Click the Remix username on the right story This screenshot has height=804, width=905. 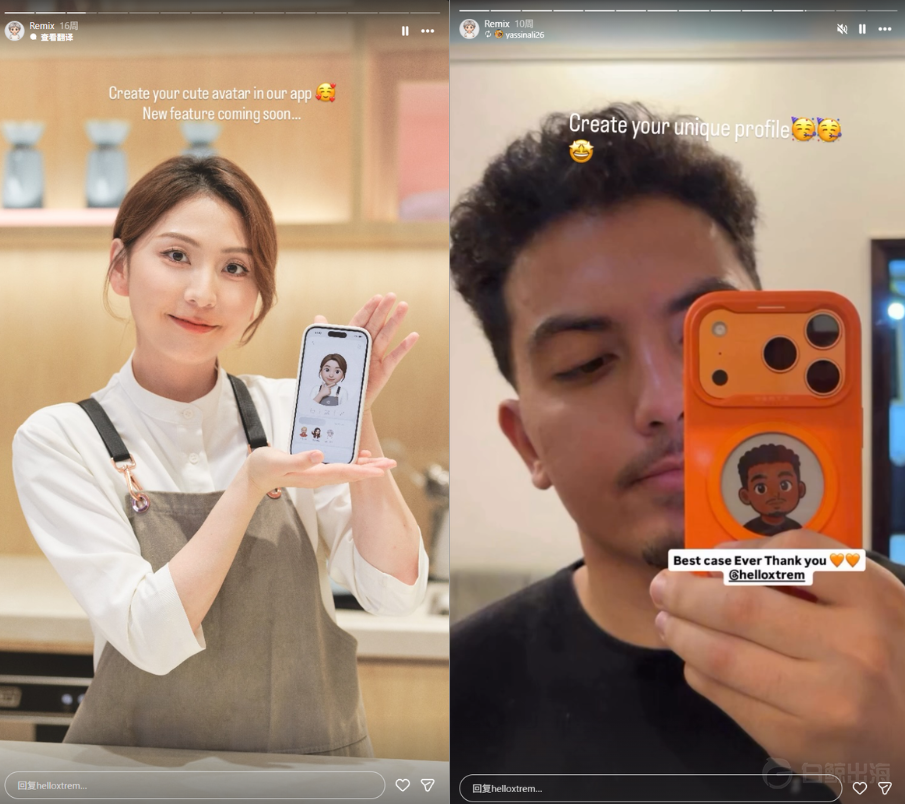pyautogui.click(x=496, y=24)
